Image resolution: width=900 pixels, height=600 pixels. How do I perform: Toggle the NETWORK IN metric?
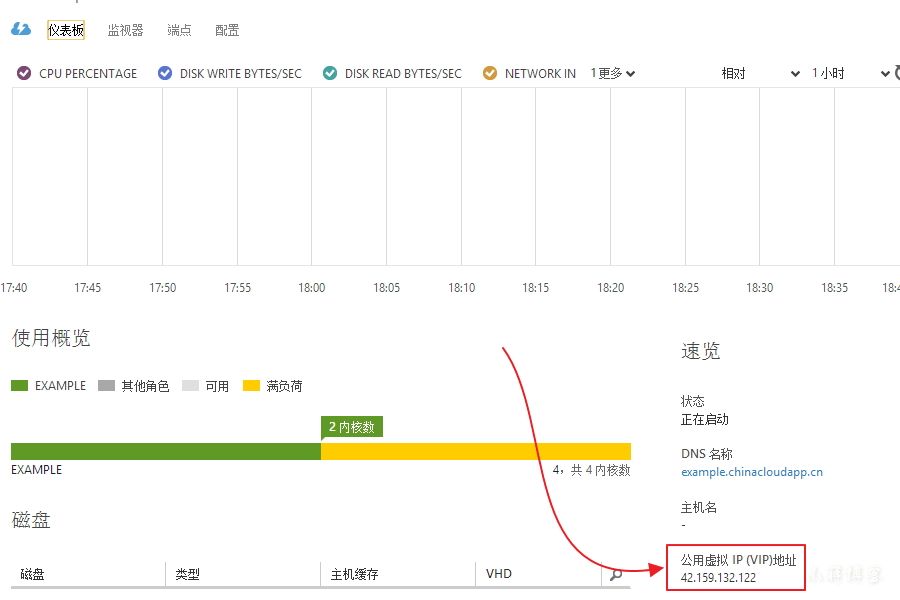click(490, 73)
